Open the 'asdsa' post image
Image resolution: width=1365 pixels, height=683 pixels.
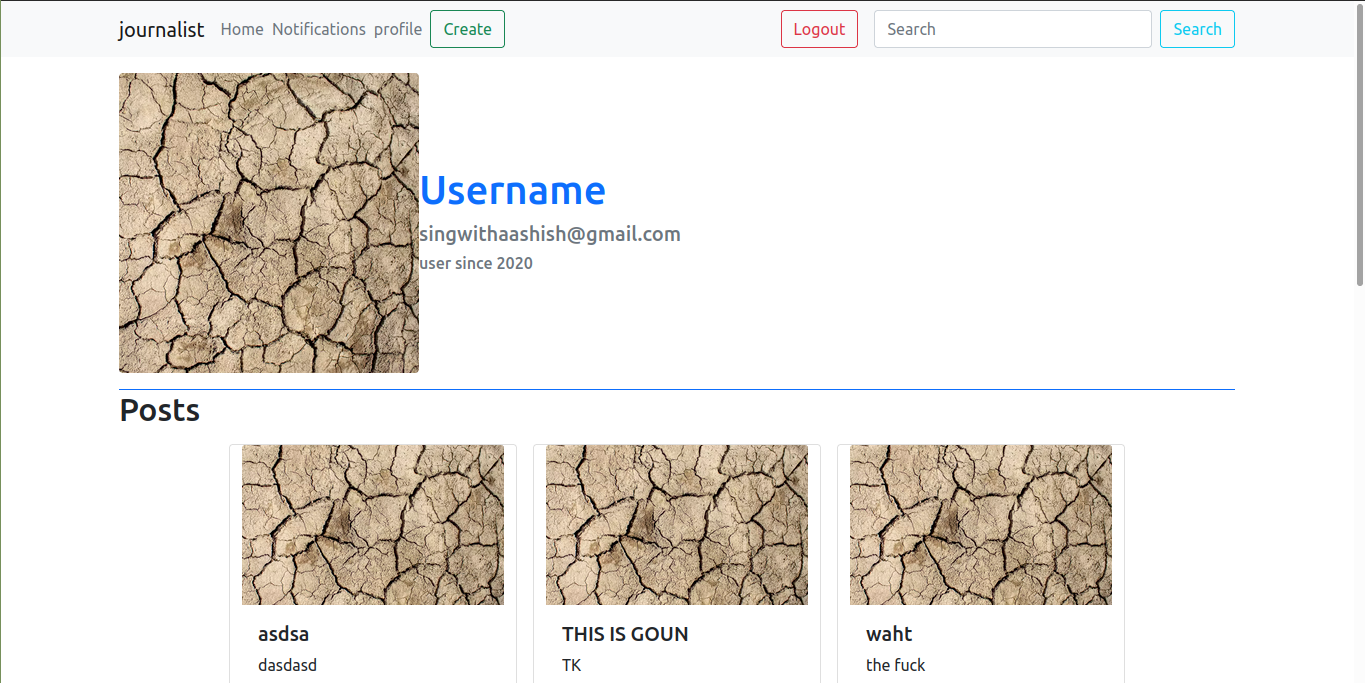coord(373,525)
